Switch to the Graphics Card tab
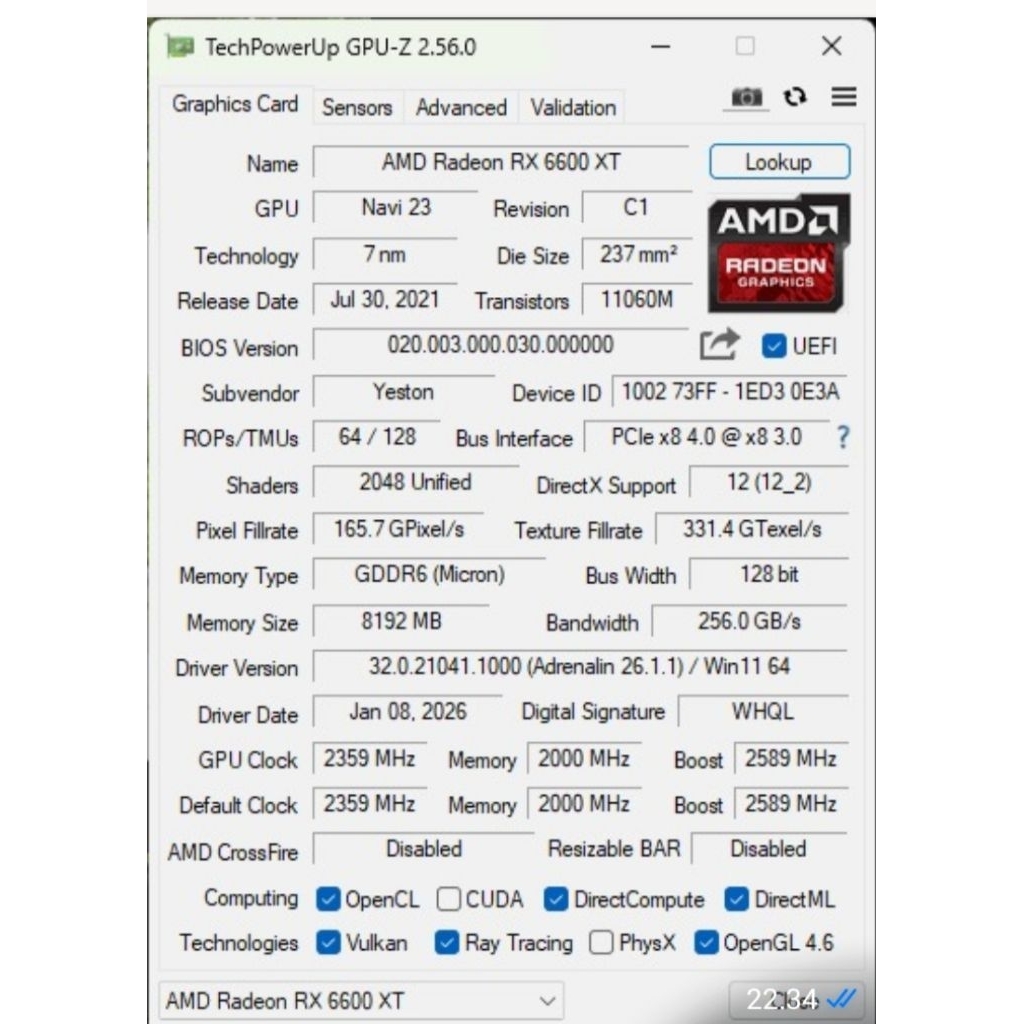 point(235,104)
